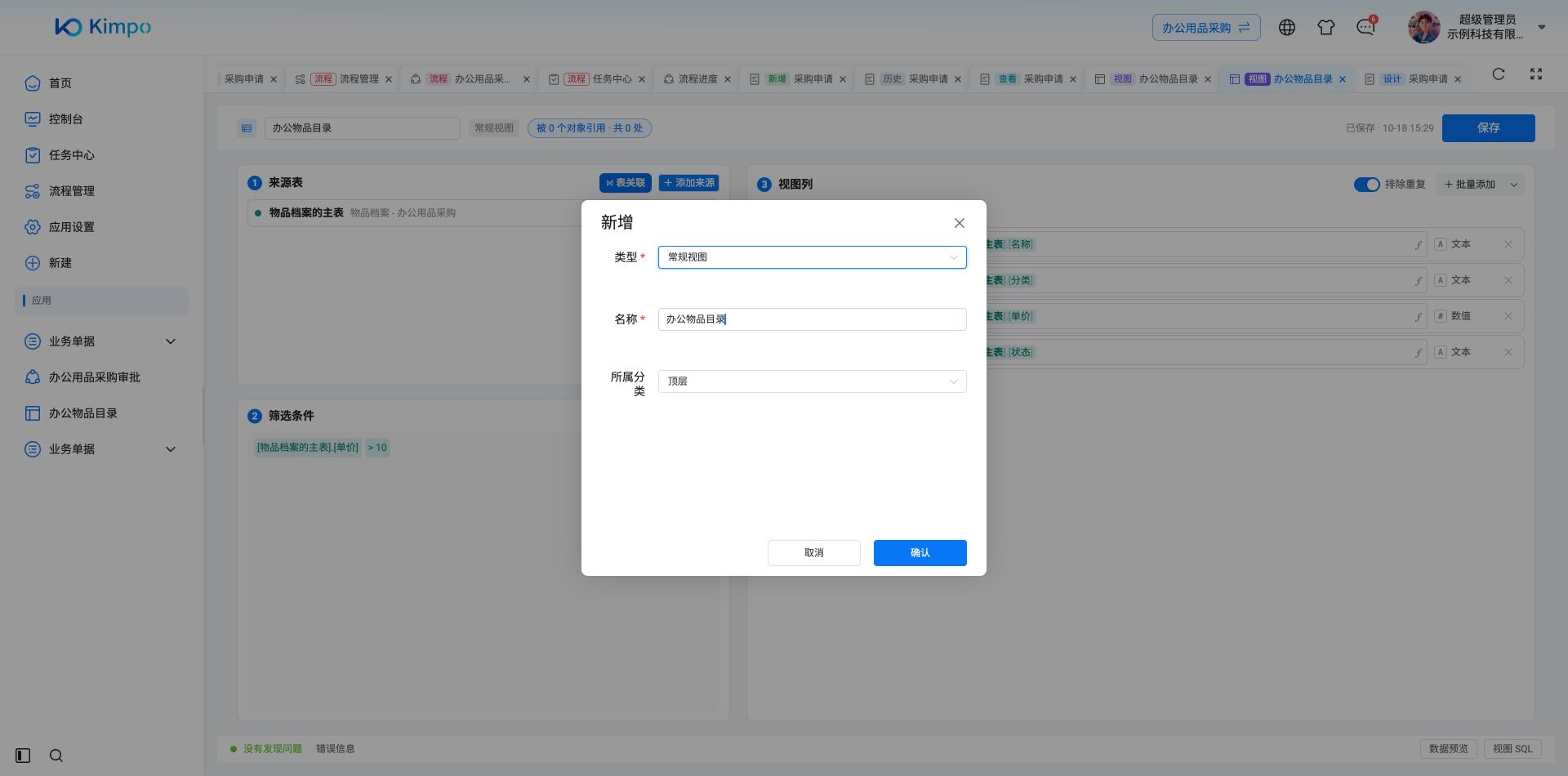
Task: Click the Kimpo logo
Action: coord(103,27)
